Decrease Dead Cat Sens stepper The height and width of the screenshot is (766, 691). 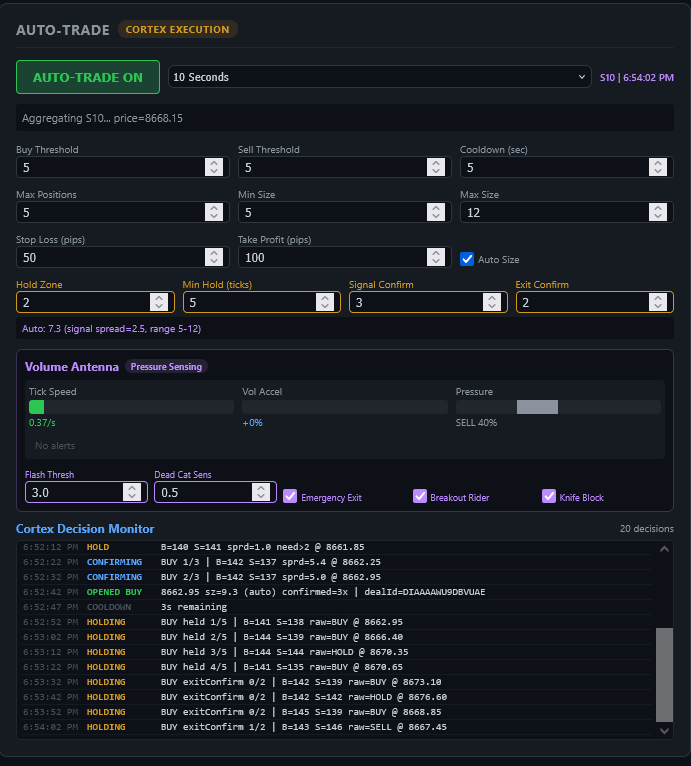tap(261, 496)
